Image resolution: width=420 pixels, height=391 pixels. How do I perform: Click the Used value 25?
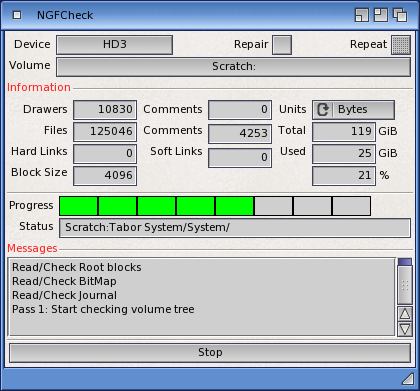tap(344, 154)
